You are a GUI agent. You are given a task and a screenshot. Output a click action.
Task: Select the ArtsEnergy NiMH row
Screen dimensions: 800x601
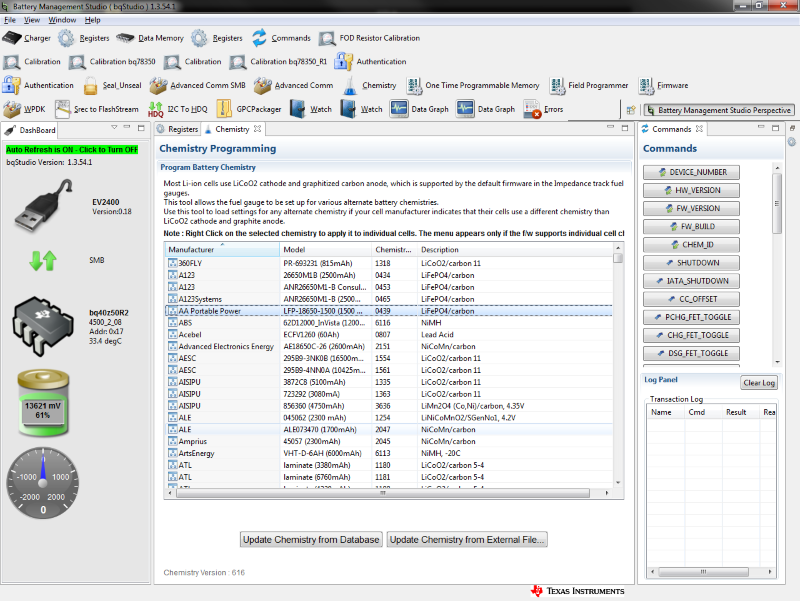pos(389,453)
